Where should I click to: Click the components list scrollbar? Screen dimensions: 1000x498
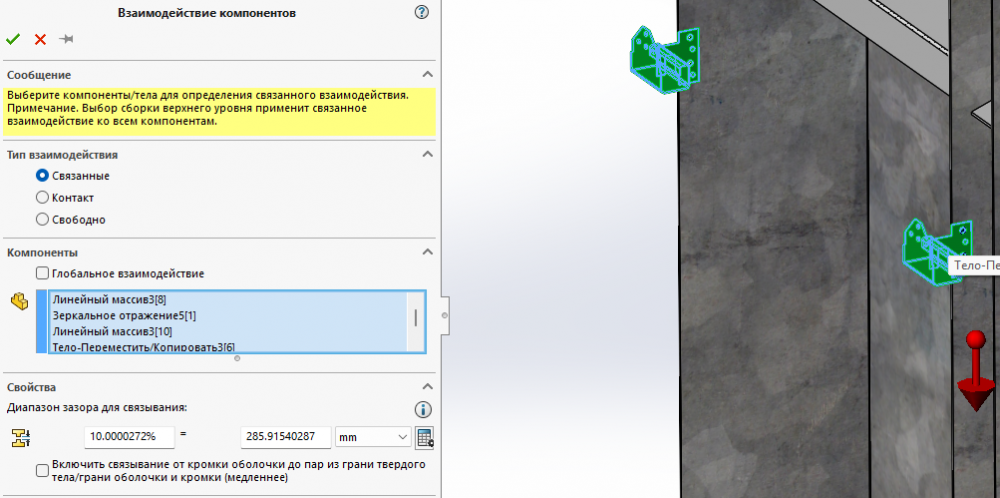[x=416, y=318]
